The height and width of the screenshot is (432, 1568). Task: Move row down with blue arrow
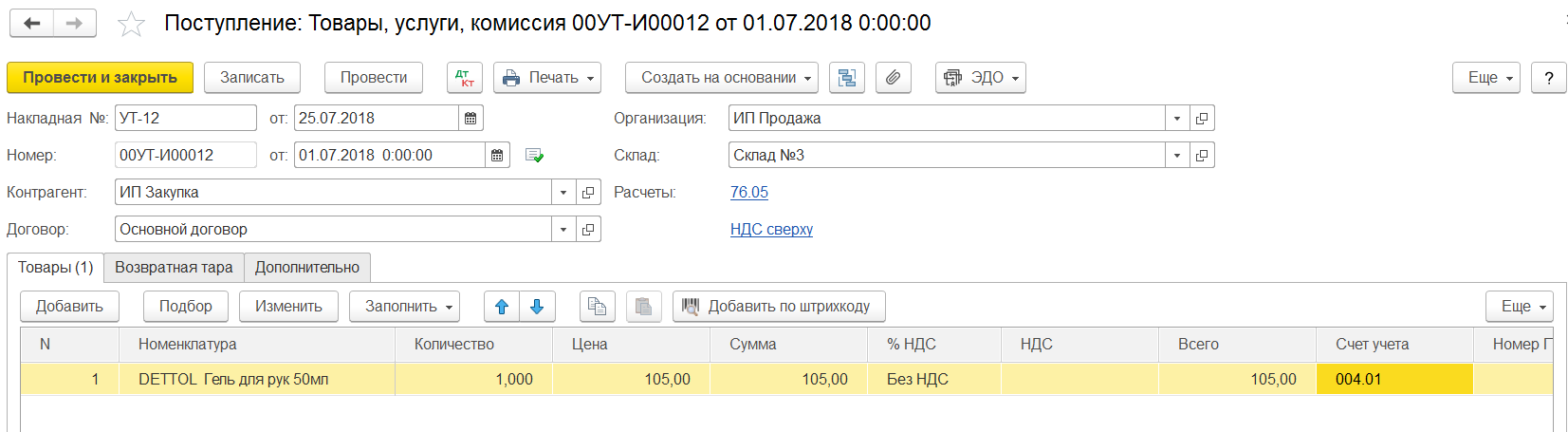pos(537,307)
